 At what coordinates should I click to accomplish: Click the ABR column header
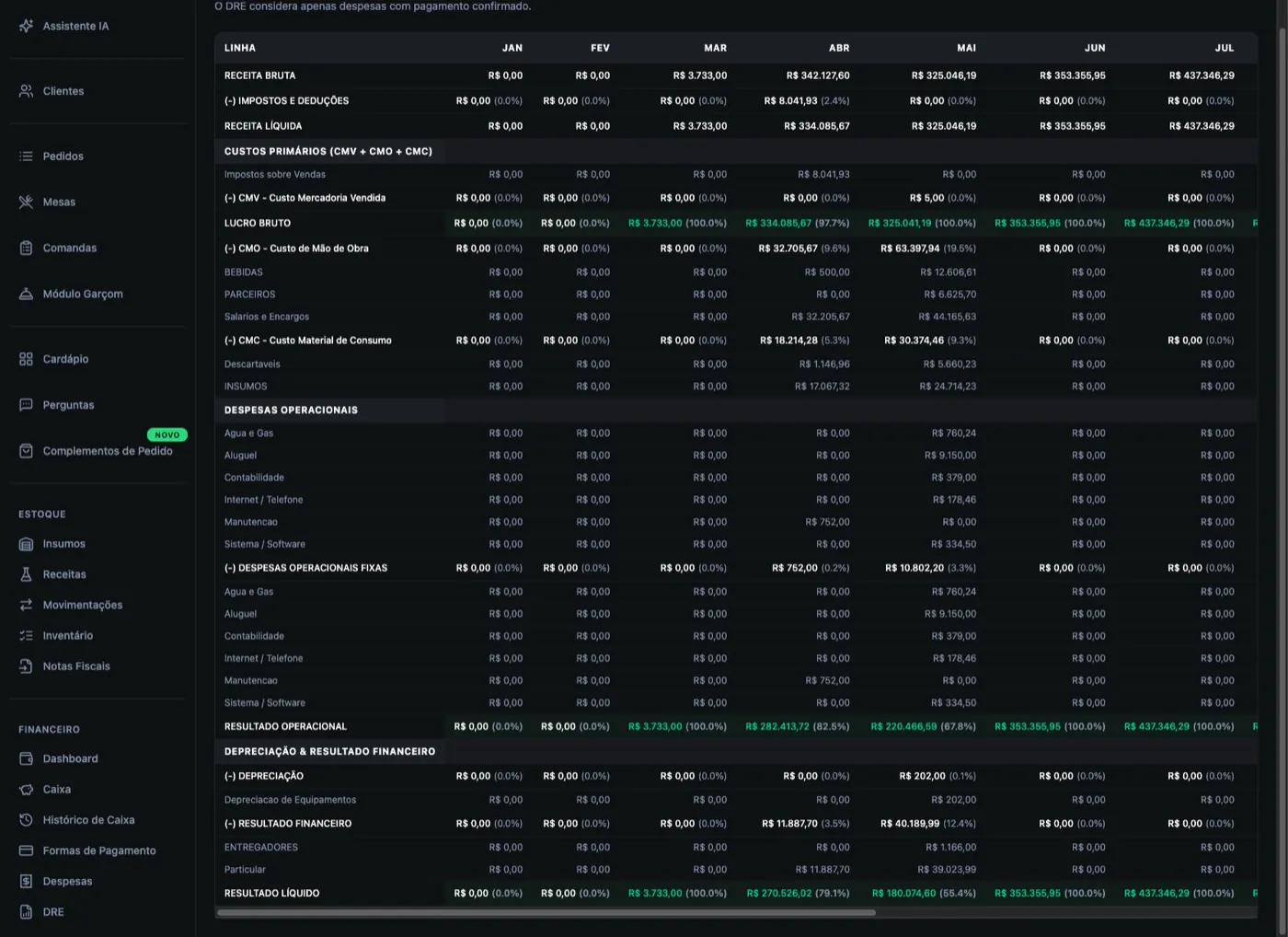pyautogui.click(x=839, y=48)
